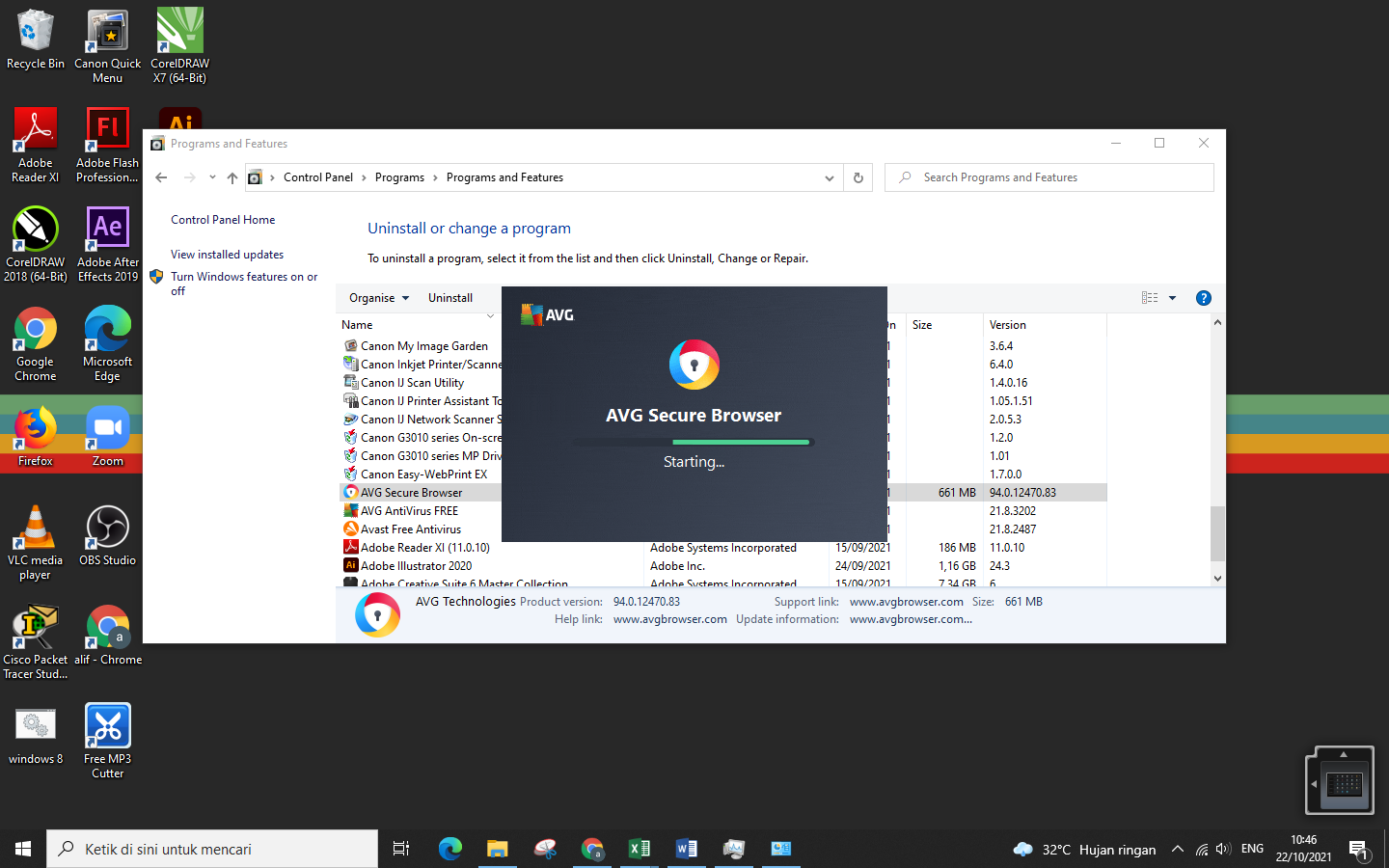This screenshot has width=1389, height=868.
Task: Select Programs in the breadcrumb path
Action: 399,177
